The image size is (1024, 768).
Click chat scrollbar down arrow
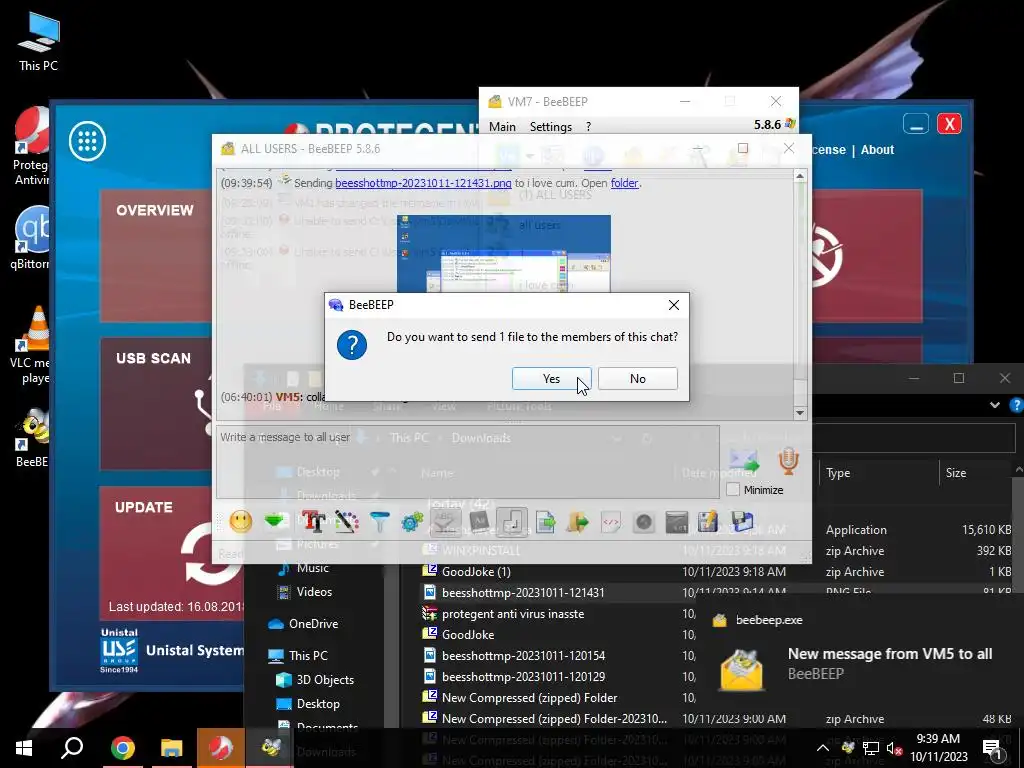(x=799, y=412)
